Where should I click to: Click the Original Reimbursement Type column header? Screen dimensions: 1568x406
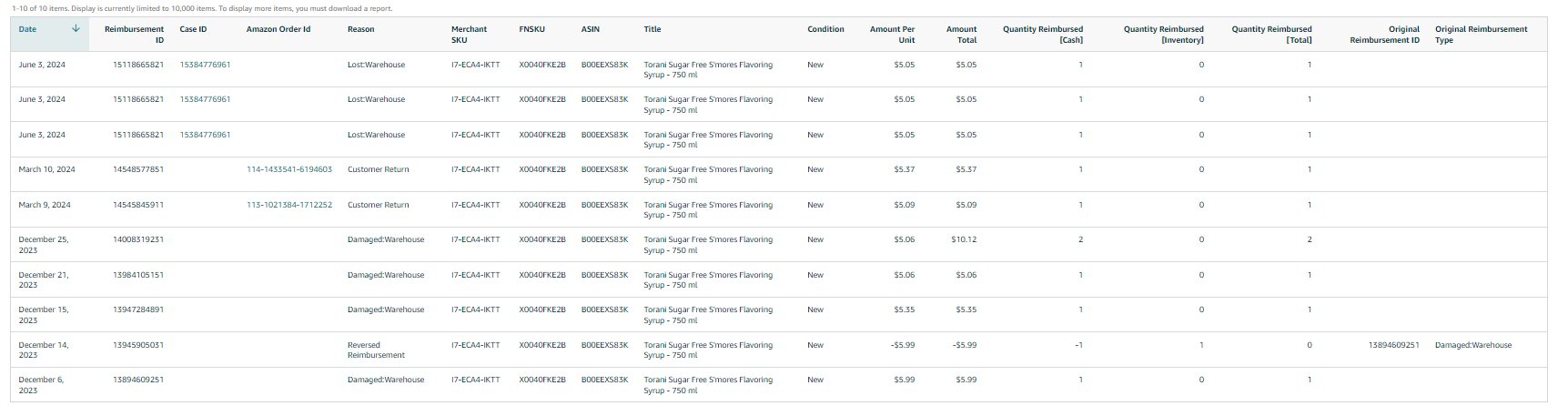[x=1481, y=35]
